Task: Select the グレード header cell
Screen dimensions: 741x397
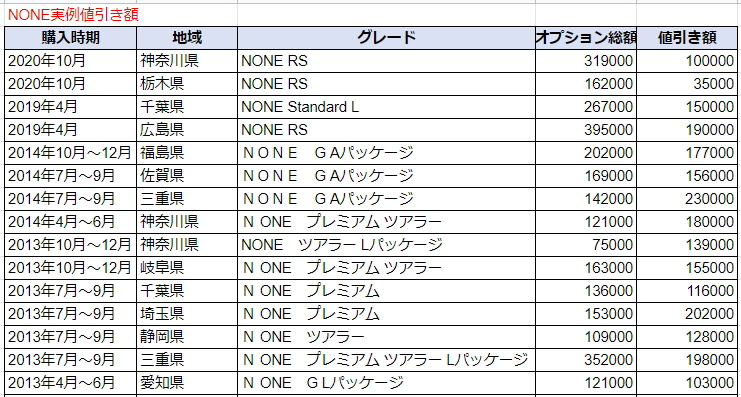Action: coord(387,38)
